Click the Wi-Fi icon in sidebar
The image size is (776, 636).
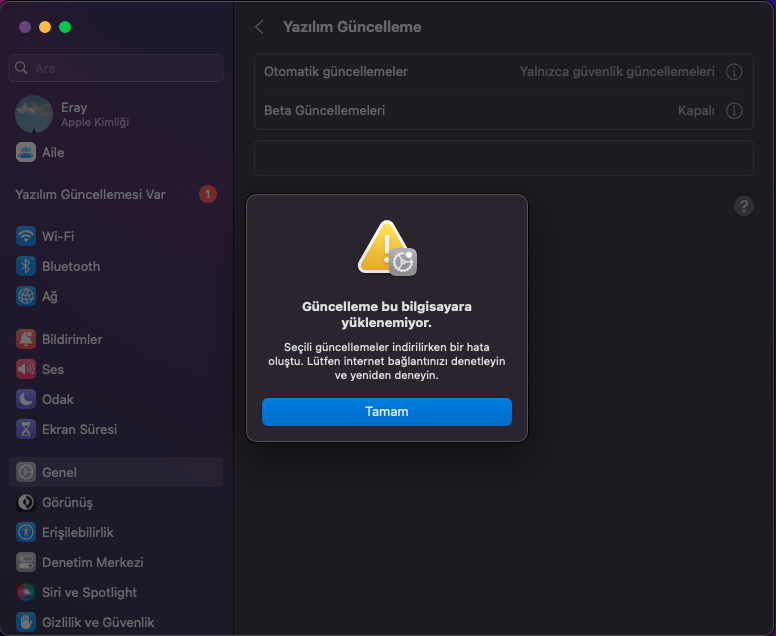[x=26, y=237]
